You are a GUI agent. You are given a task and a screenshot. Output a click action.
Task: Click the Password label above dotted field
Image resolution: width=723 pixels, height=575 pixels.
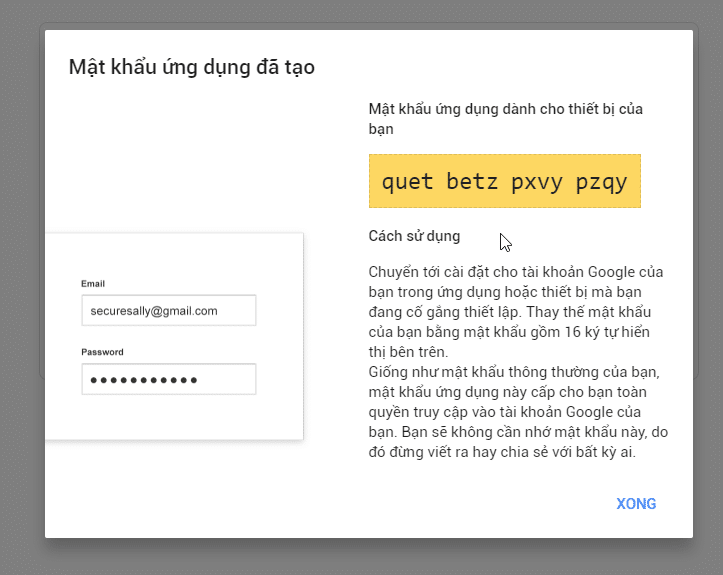point(102,352)
